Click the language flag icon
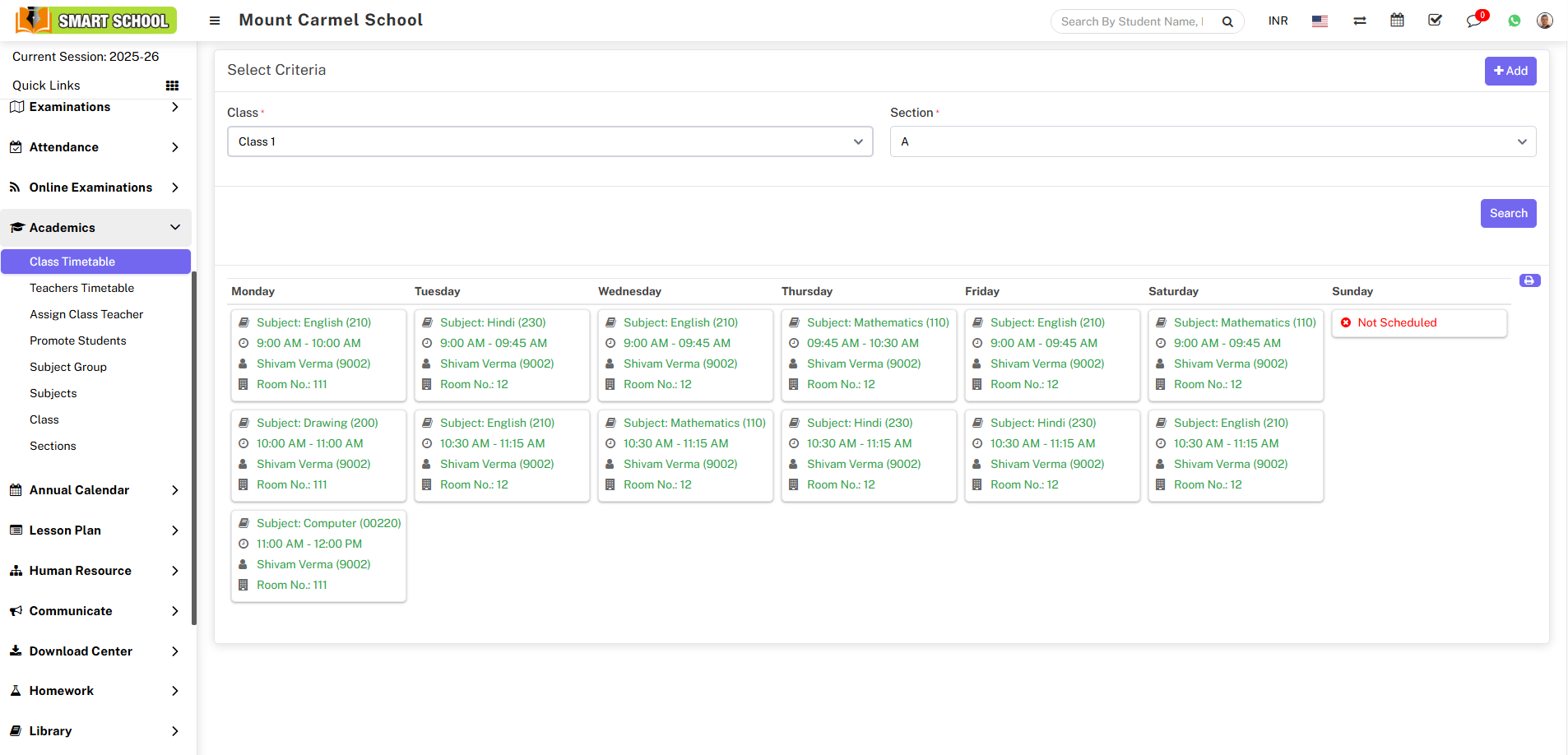Viewport: 1568px width, 755px height. point(1320,21)
